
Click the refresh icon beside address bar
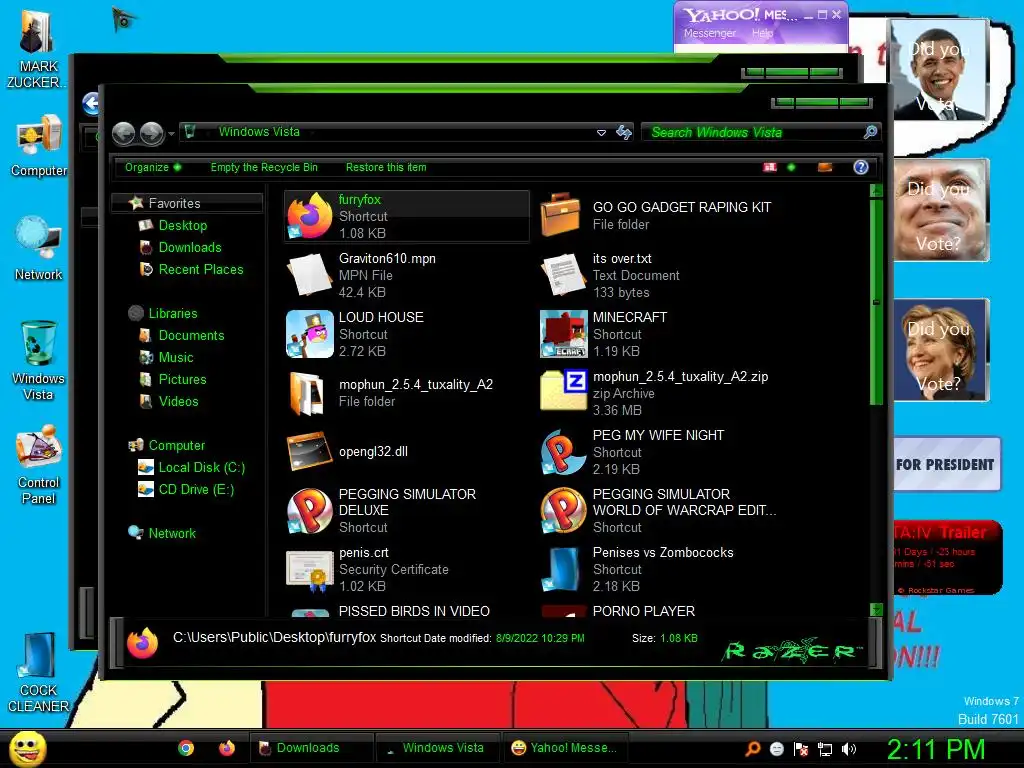pos(624,133)
